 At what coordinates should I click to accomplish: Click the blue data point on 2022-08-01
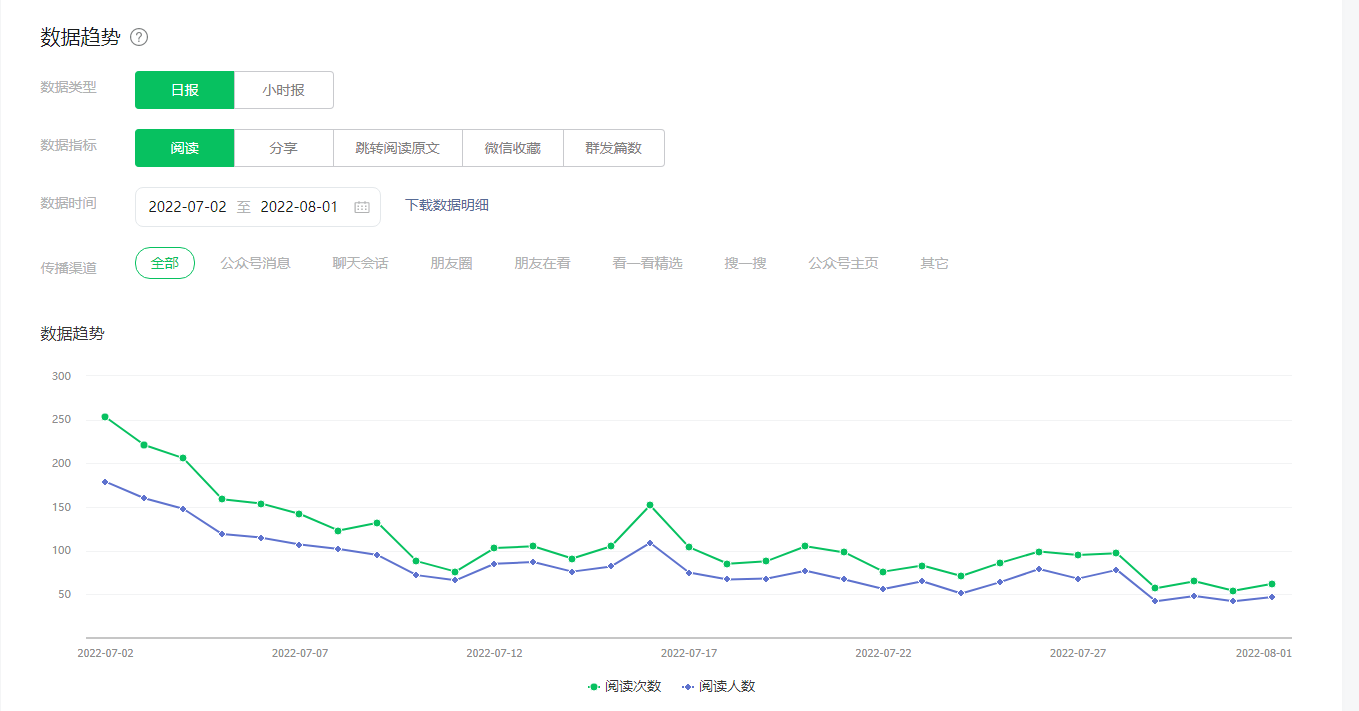pyautogui.click(x=1272, y=597)
